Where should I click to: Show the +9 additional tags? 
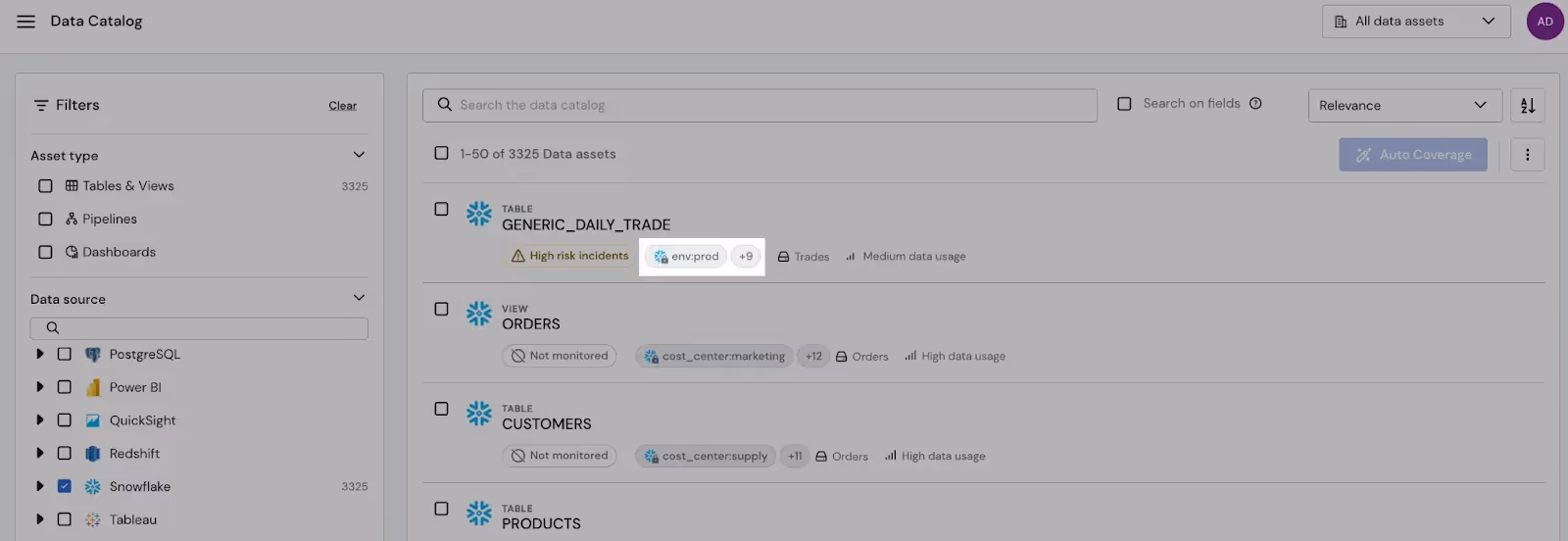pyautogui.click(x=746, y=257)
